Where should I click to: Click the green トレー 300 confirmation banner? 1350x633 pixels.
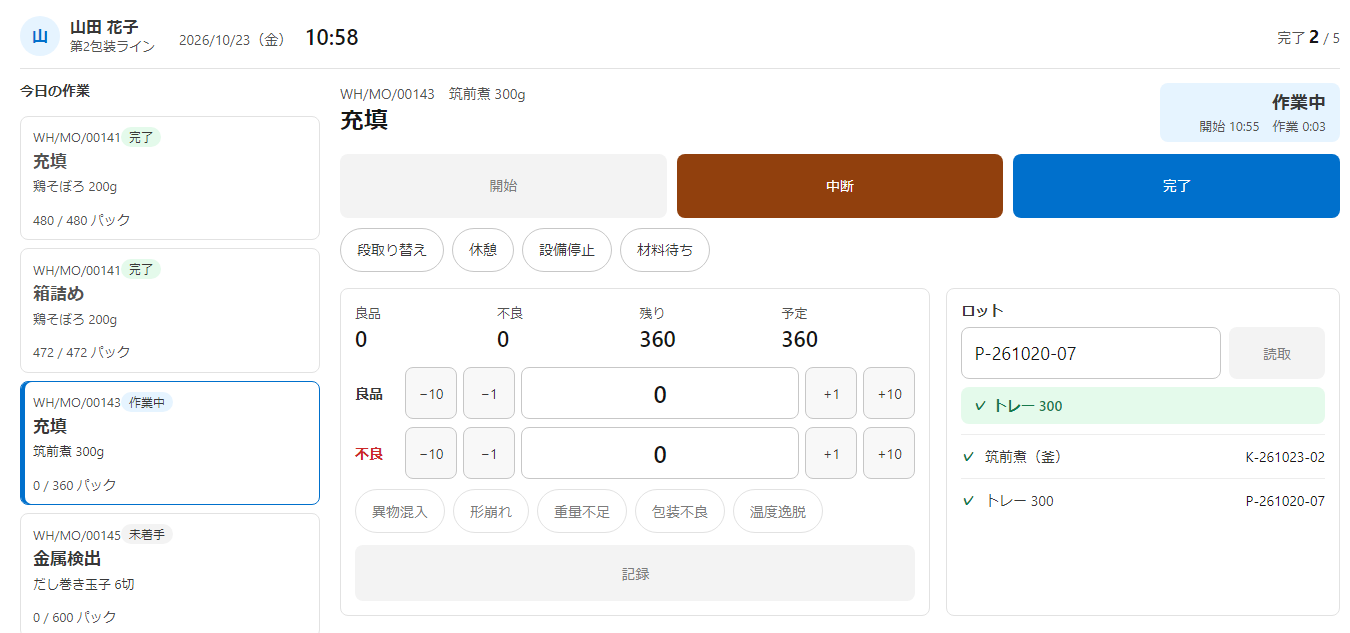point(1143,406)
